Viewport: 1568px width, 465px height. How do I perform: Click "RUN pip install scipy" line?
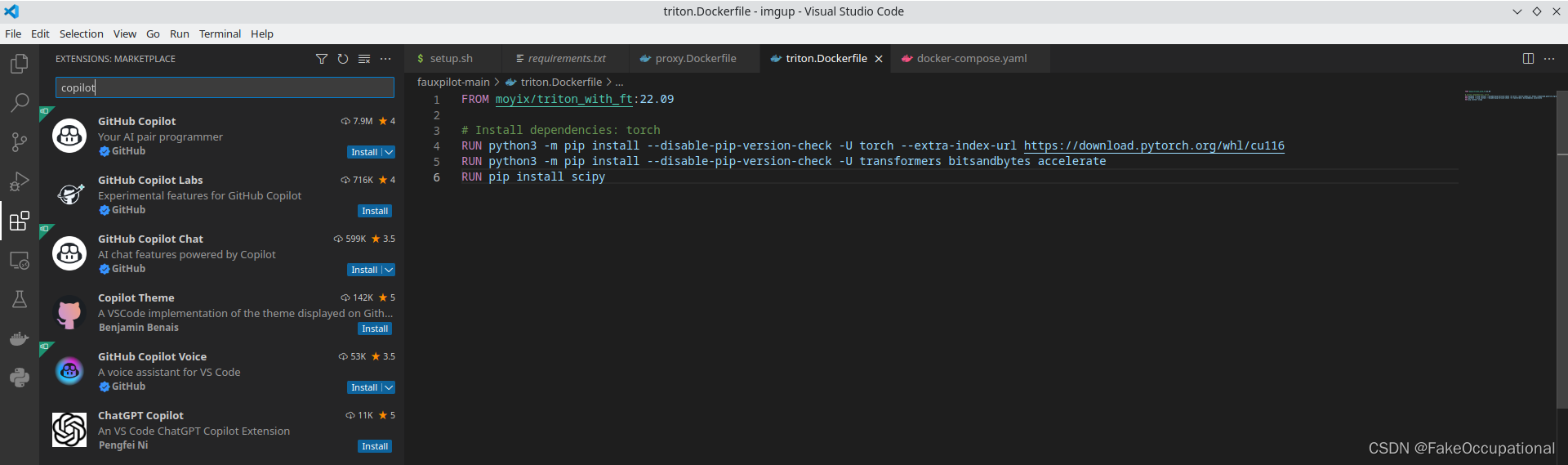[x=533, y=177]
